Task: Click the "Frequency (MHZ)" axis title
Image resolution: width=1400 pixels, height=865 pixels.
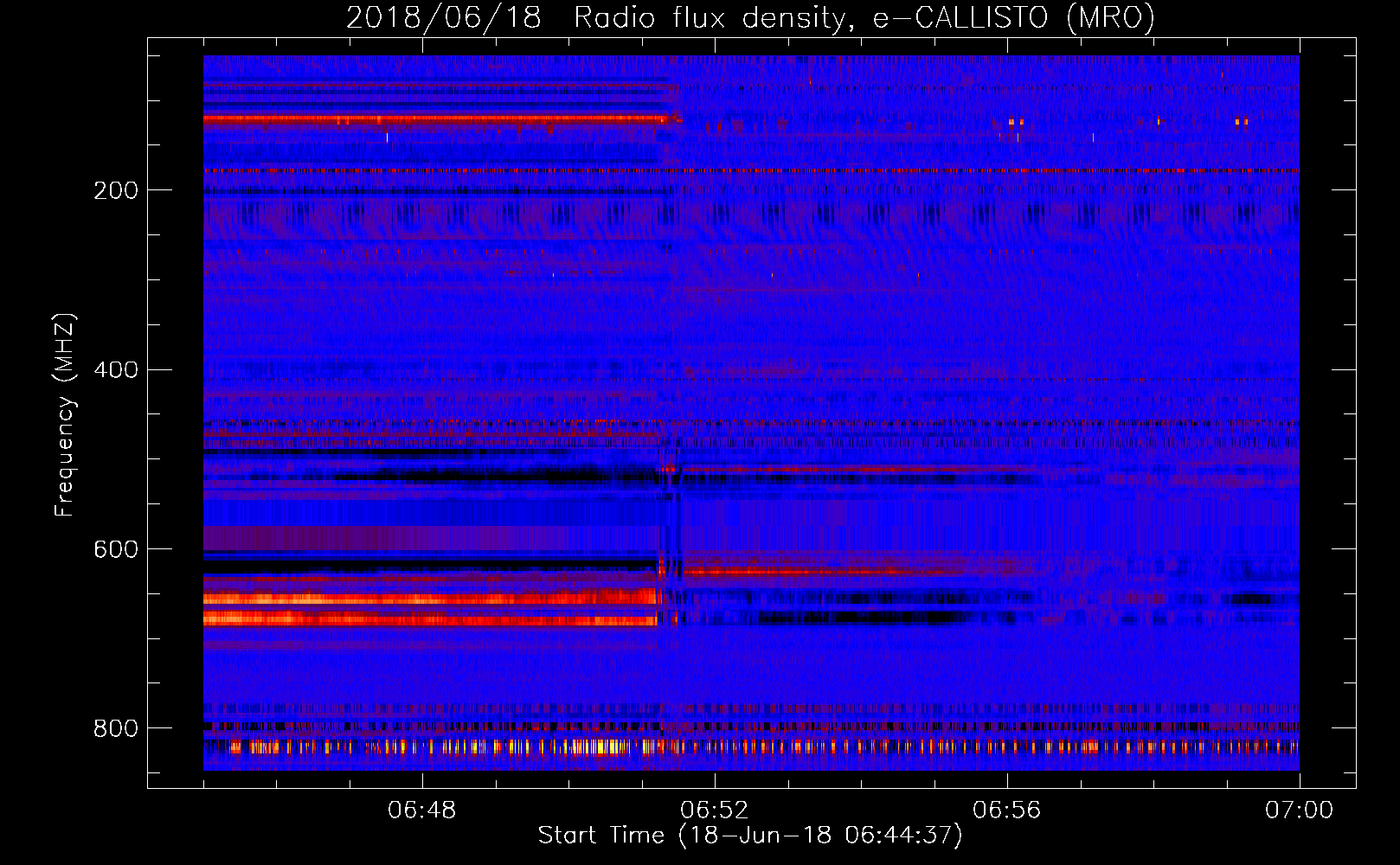Action: coord(65,414)
